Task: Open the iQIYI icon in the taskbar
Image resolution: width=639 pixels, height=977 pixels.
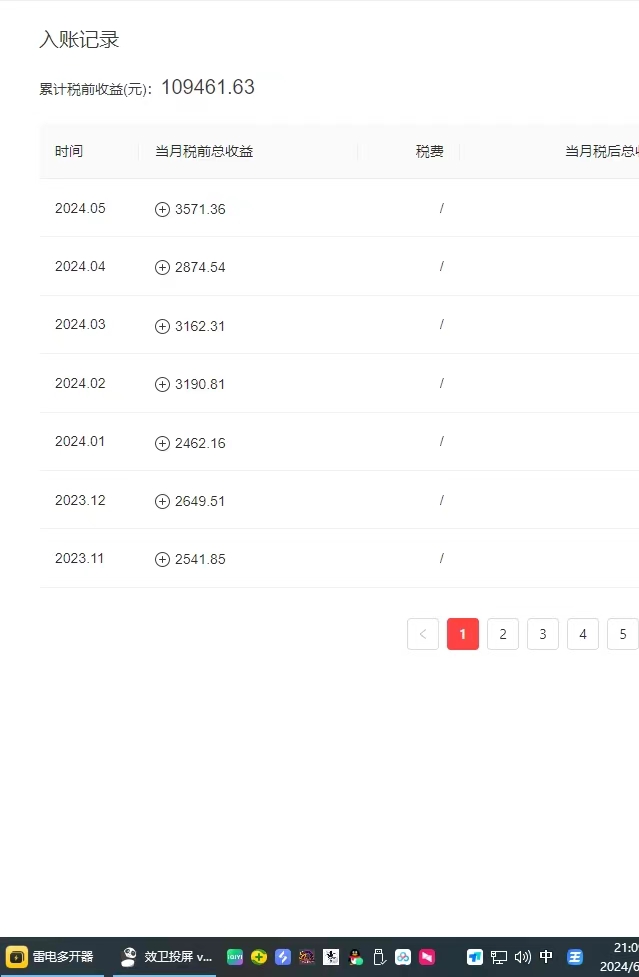Action: 235,957
